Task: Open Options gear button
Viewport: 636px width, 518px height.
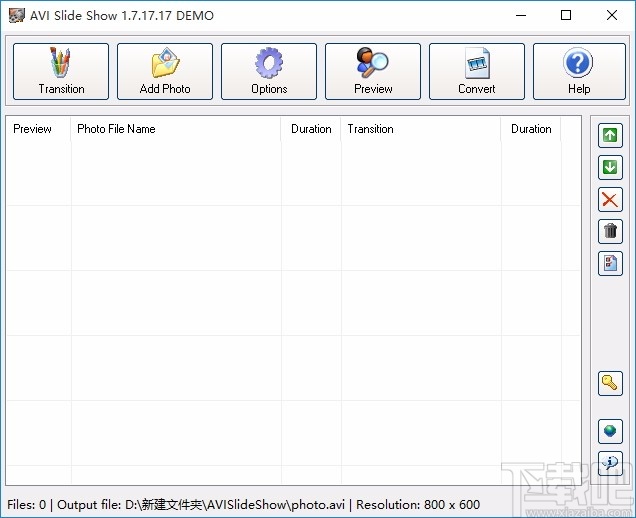Action: click(269, 71)
